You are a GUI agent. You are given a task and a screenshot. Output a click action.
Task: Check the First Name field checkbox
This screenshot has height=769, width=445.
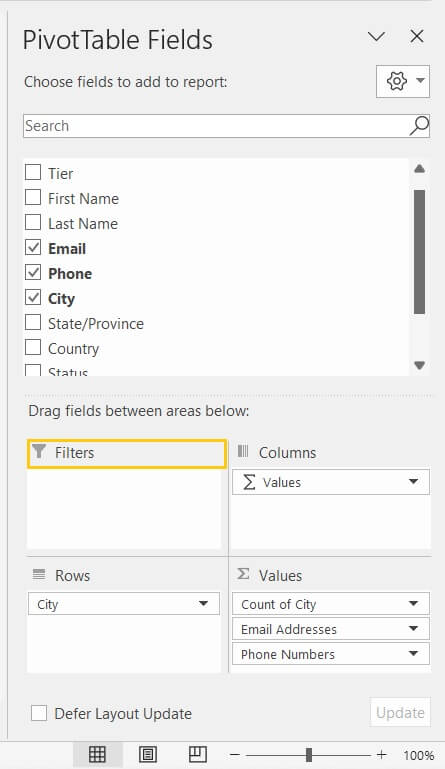coord(33,197)
